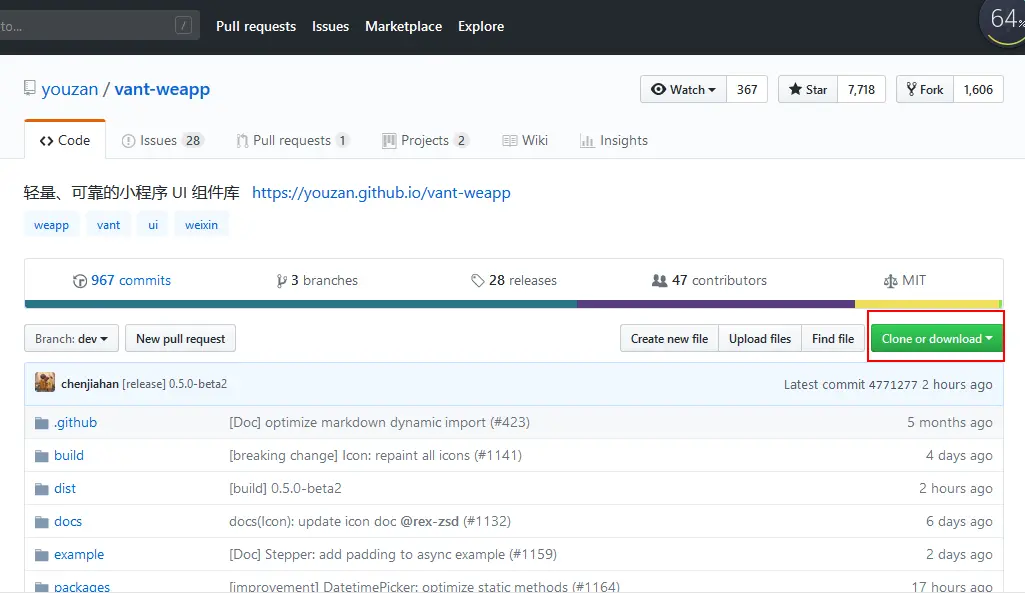Open the Issues tab
Image resolution: width=1025 pixels, height=593 pixels.
[163, 141]
